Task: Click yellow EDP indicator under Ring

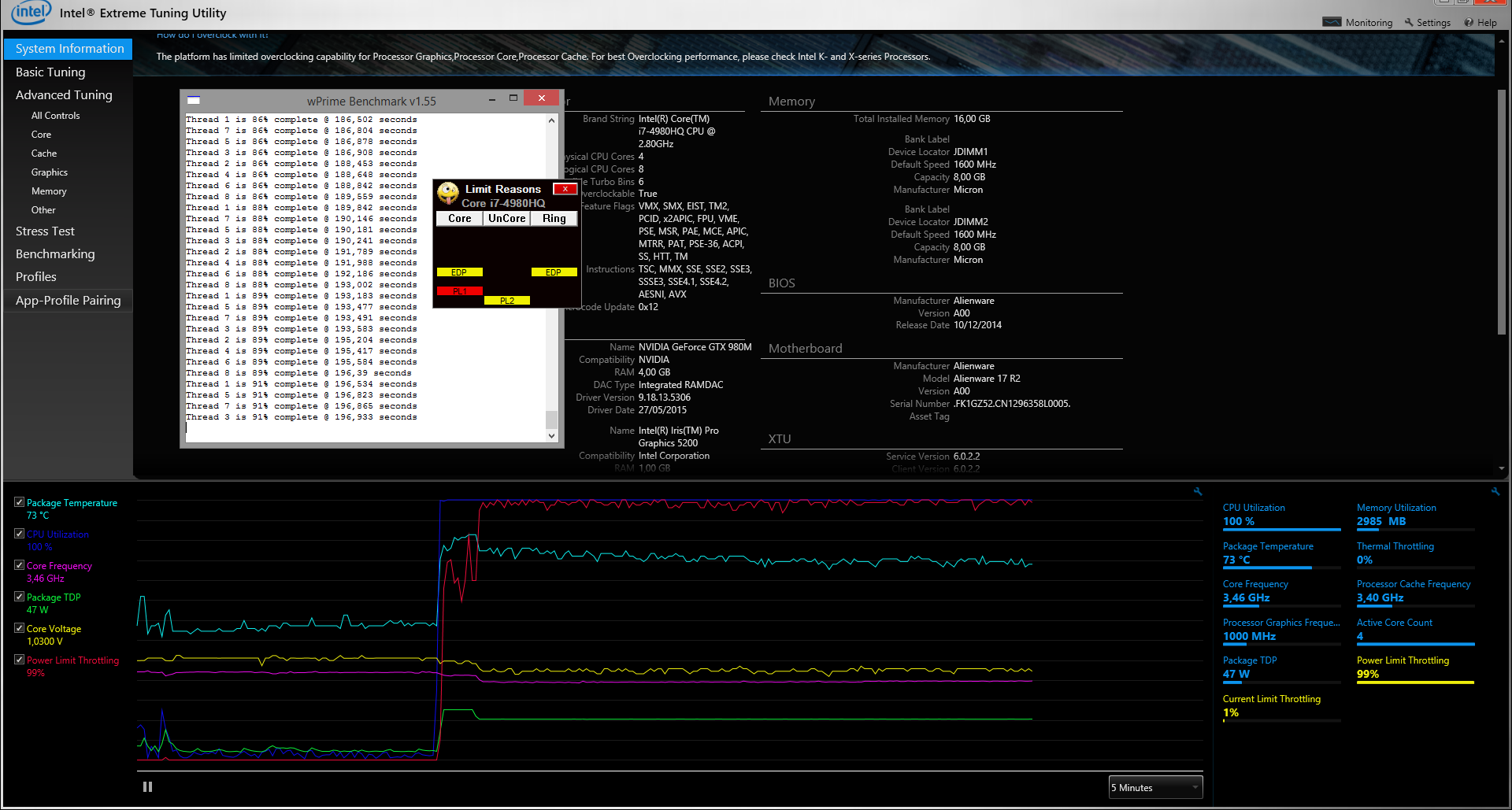Action: pos(554,272)
